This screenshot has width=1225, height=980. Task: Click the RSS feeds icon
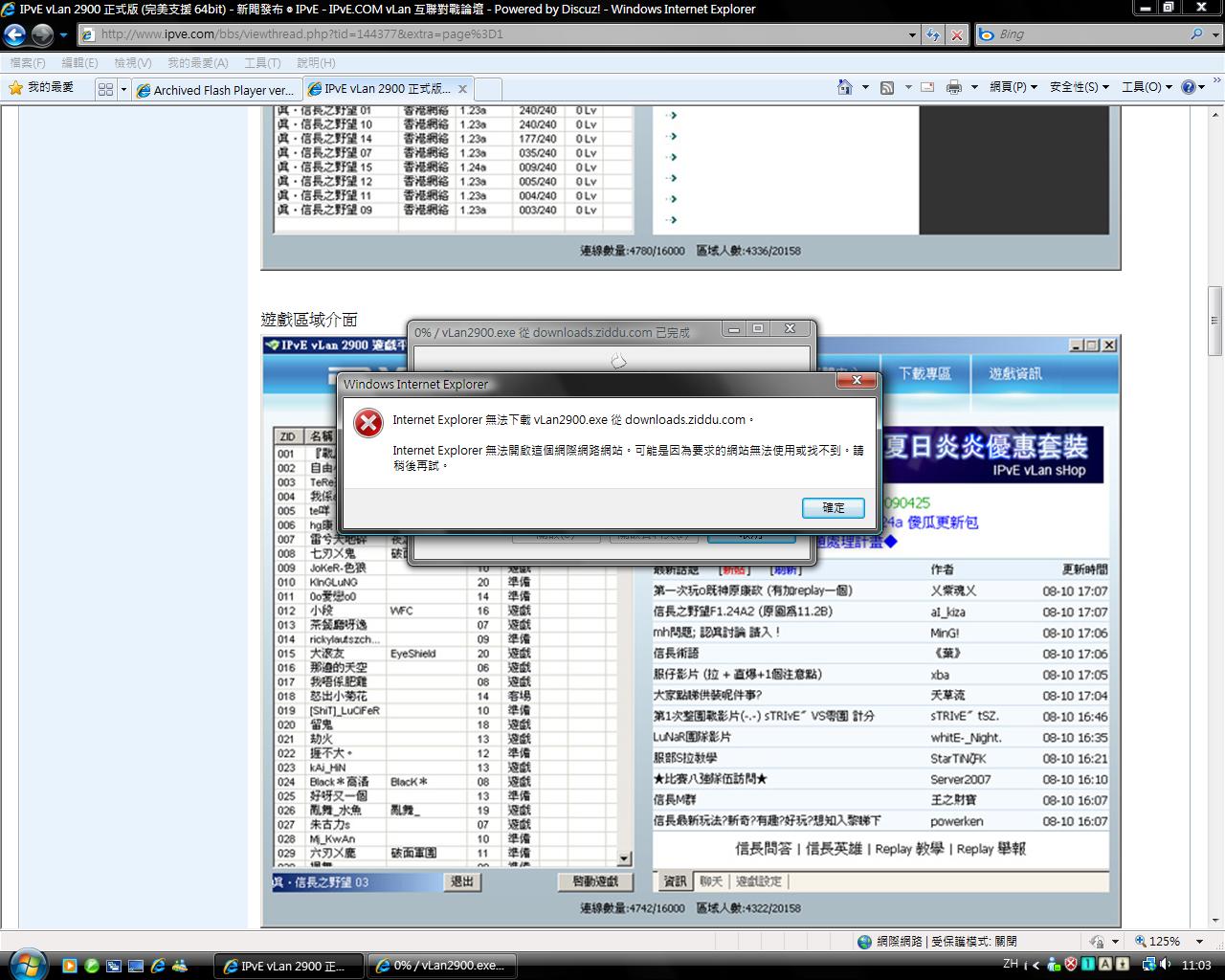887,87
